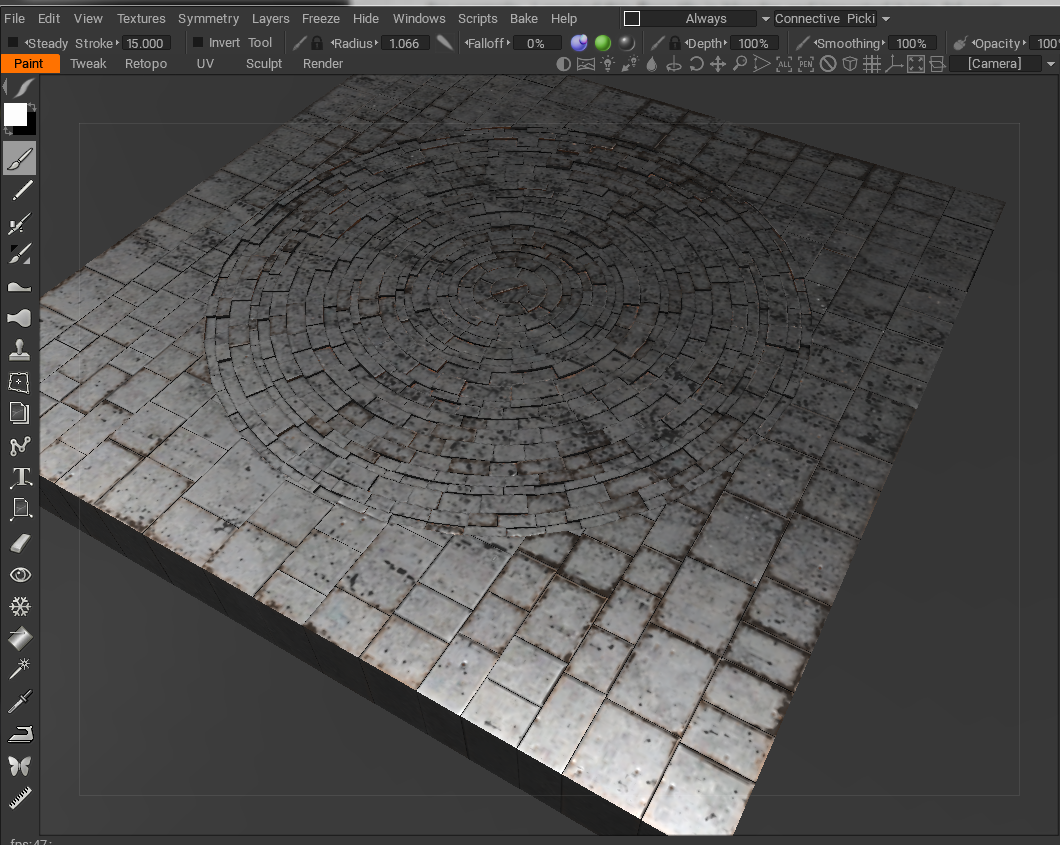Viewport: 1060px width, 845px height.
Task: Select the rectangle selection tool
Action: pos(20,381)
